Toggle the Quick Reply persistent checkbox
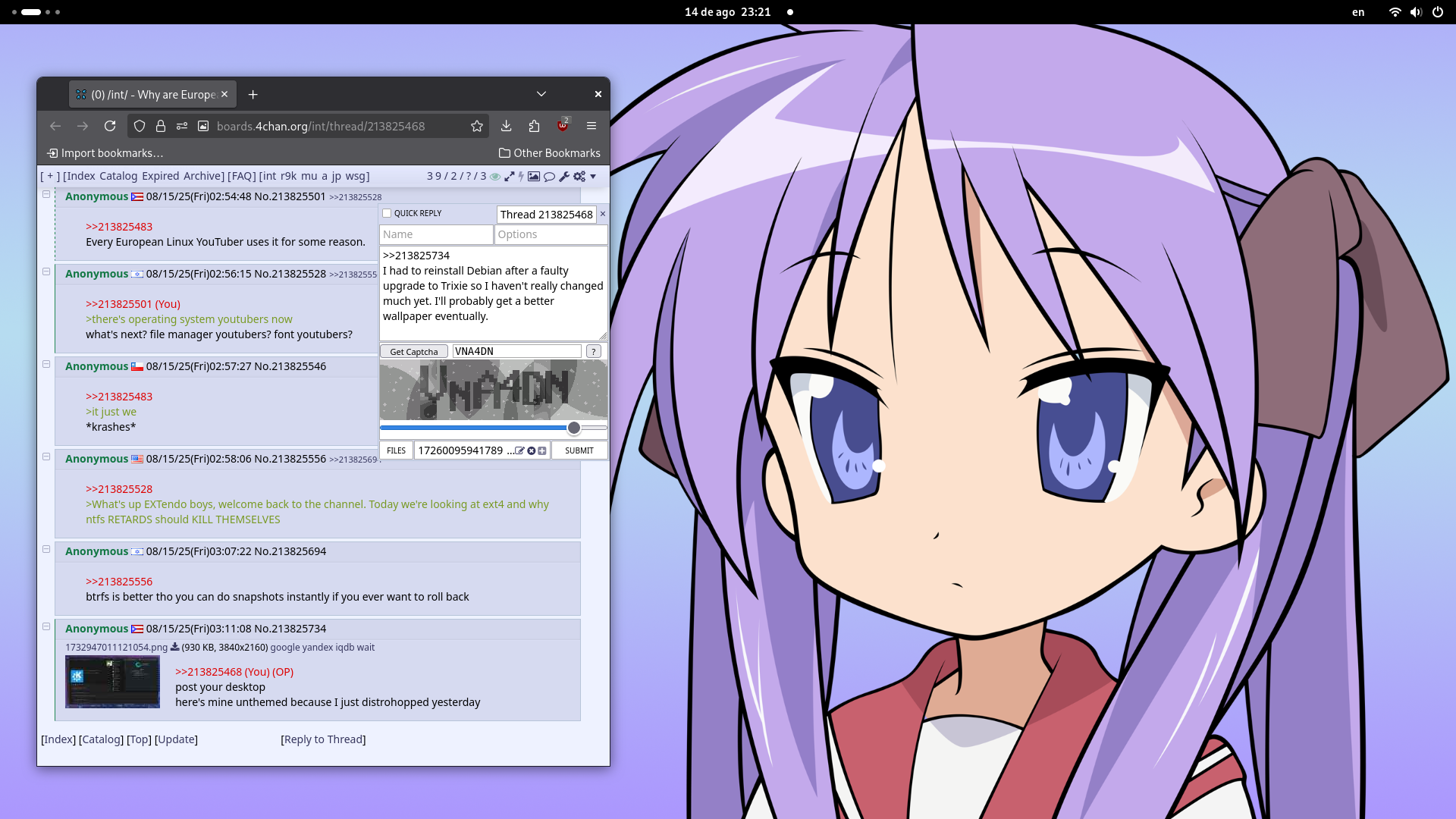 tap(387, 213)
